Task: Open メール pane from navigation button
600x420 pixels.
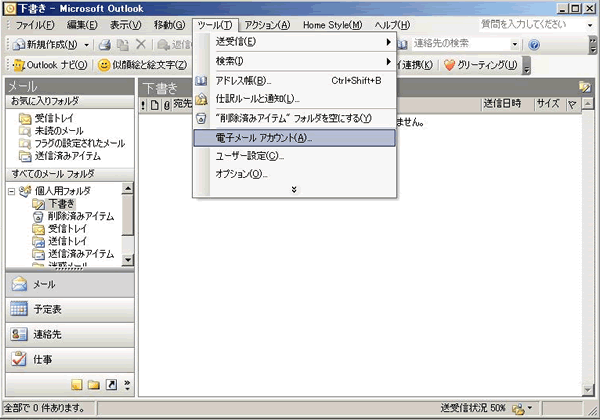Action: coord(70,285)
